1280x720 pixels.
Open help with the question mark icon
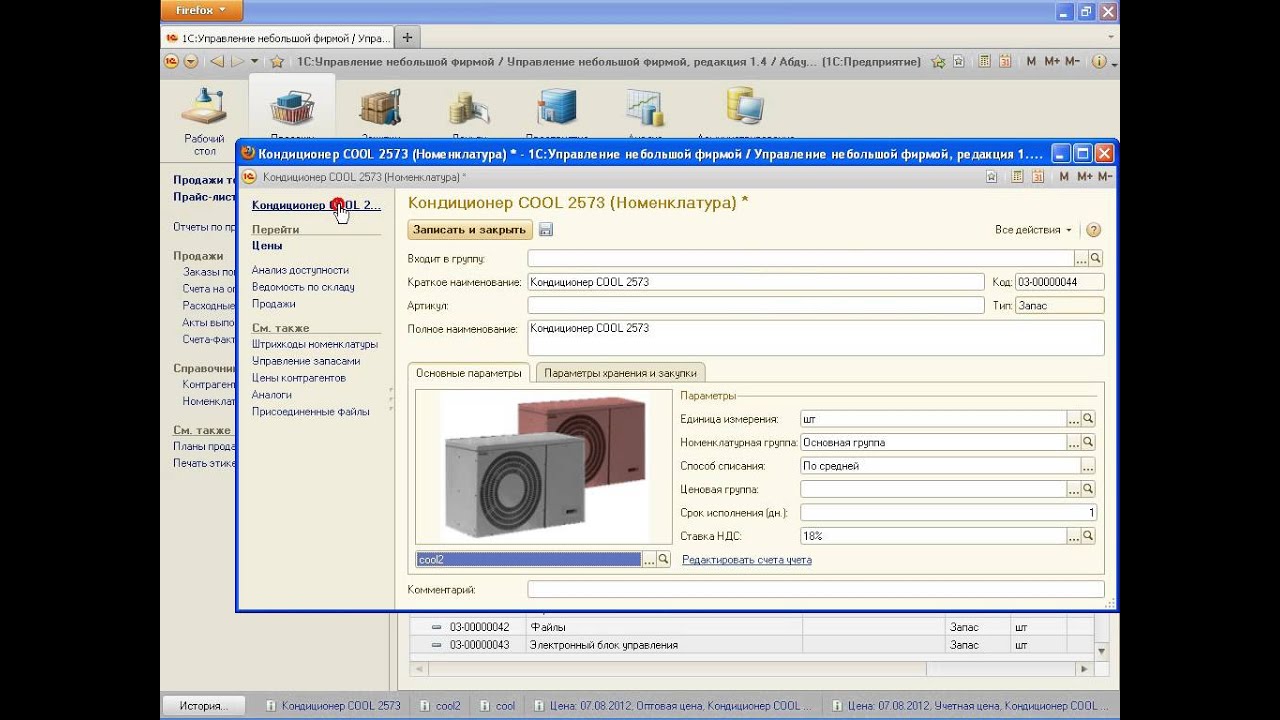pyautogui.click(x=1093, y=230)
